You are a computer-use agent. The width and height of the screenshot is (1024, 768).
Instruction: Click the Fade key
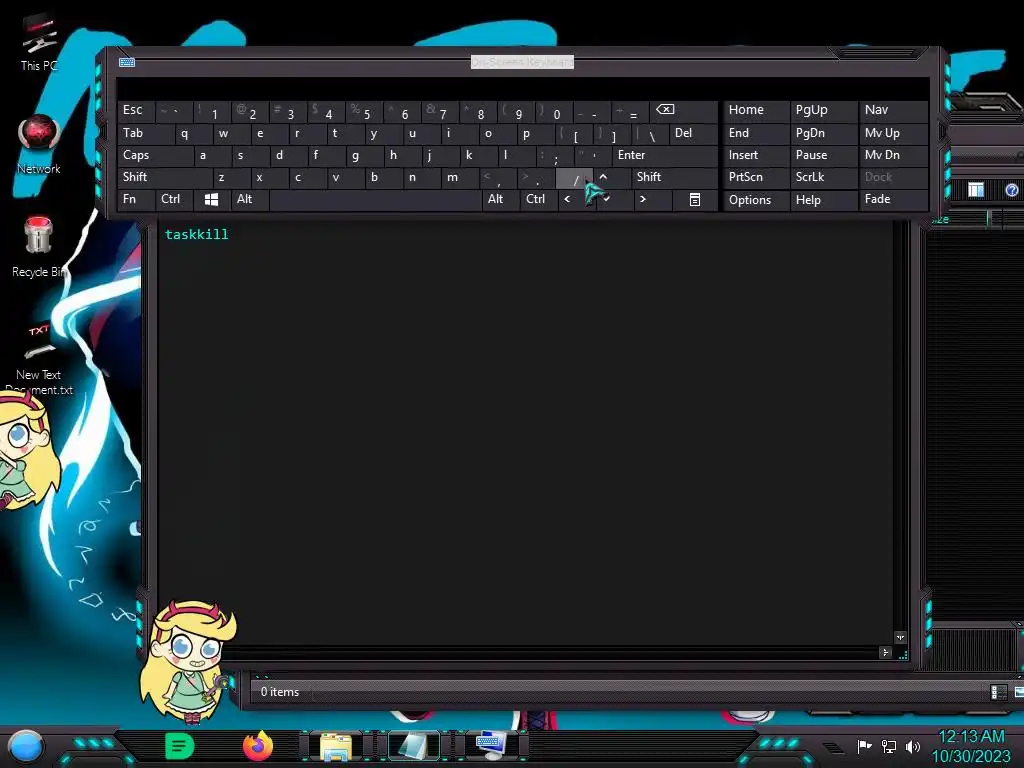(x=893, y=200)
